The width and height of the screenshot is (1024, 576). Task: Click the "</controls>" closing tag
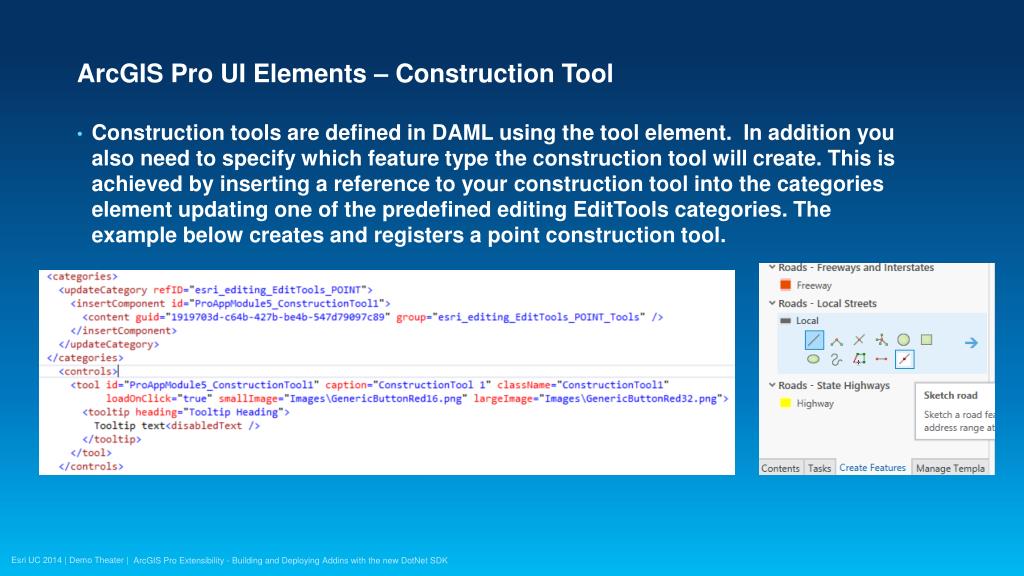[91, 466]
